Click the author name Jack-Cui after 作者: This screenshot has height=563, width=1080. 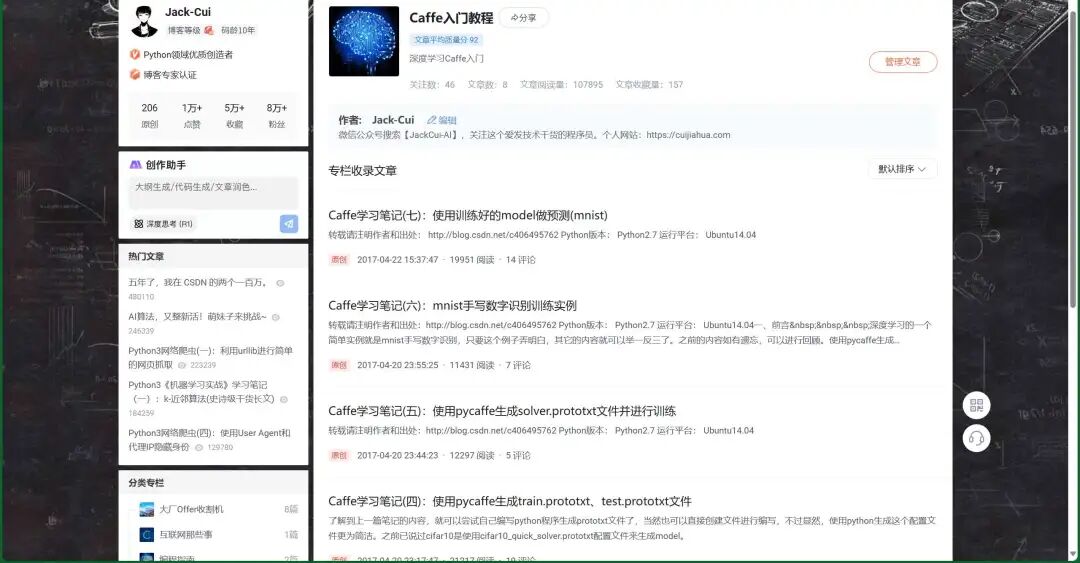(393, 120)
